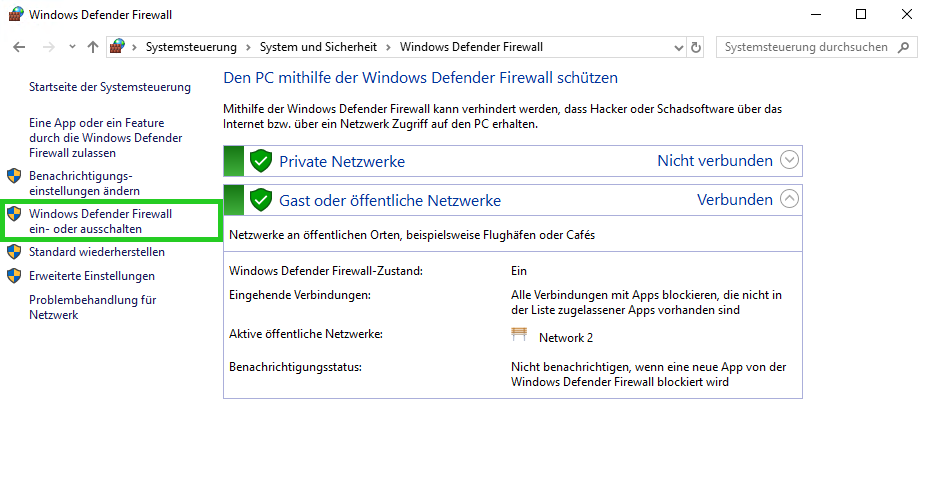Refresh the Control Panel view
Screen dimensions: 930x501
click(x=696, y=47)
